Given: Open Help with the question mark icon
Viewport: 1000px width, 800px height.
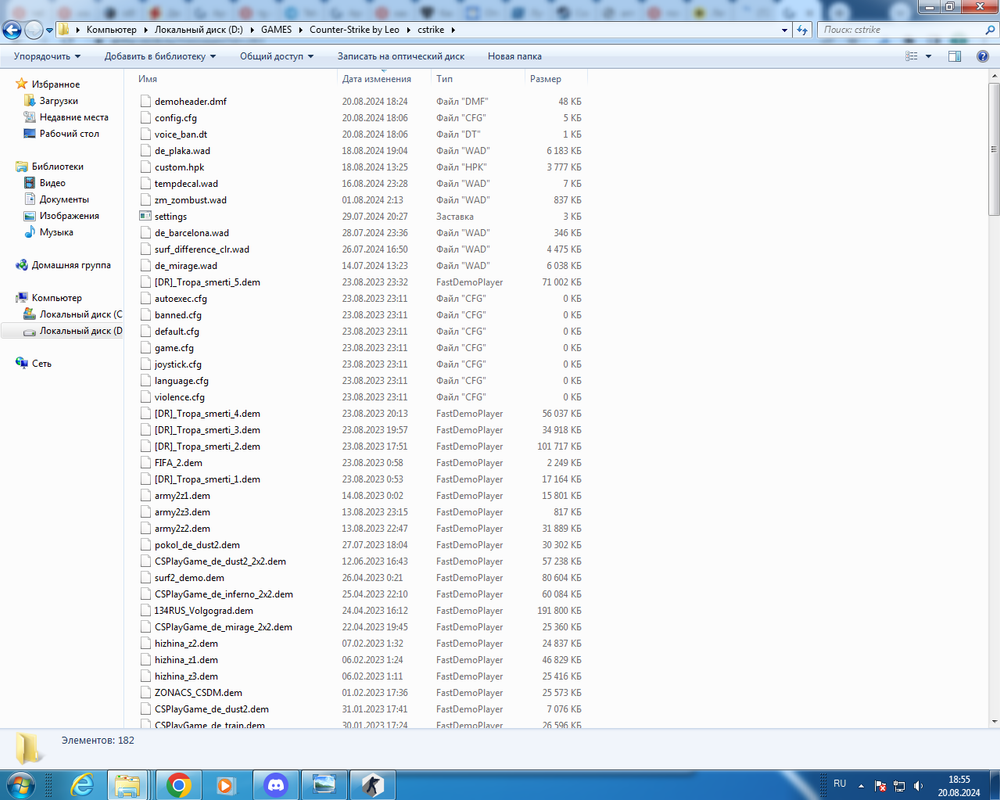Looking at the screenshot, I should click(x=983, y=56).
